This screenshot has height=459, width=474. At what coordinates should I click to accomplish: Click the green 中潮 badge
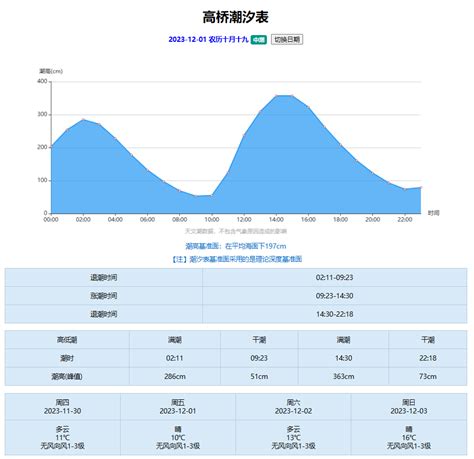click(259, 40)
